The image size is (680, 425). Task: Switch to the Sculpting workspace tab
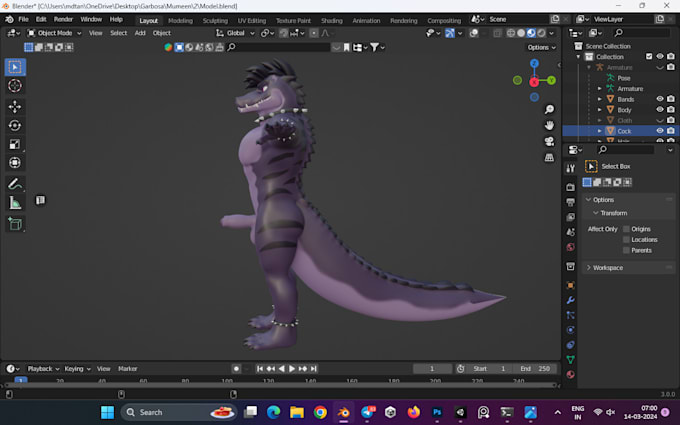pos(215,20)
